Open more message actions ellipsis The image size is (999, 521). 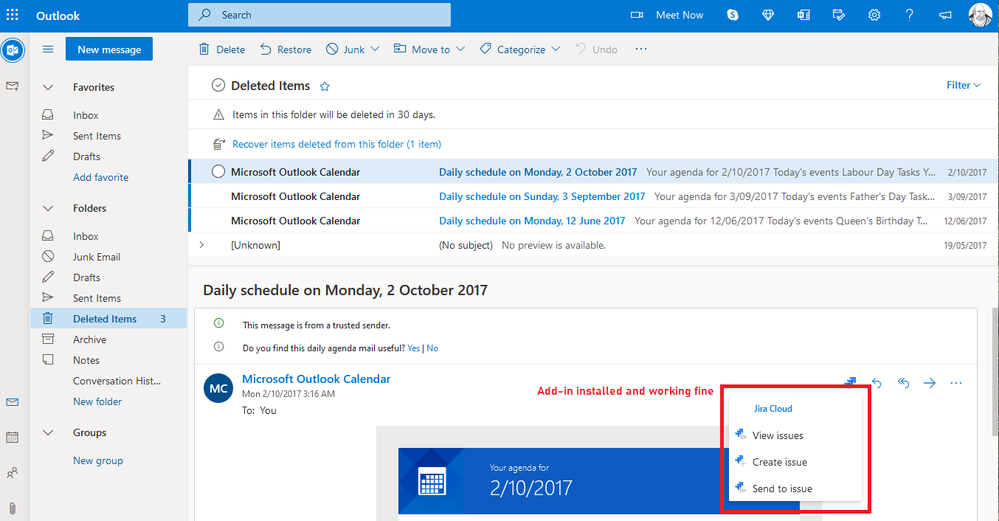pos(956,383)
